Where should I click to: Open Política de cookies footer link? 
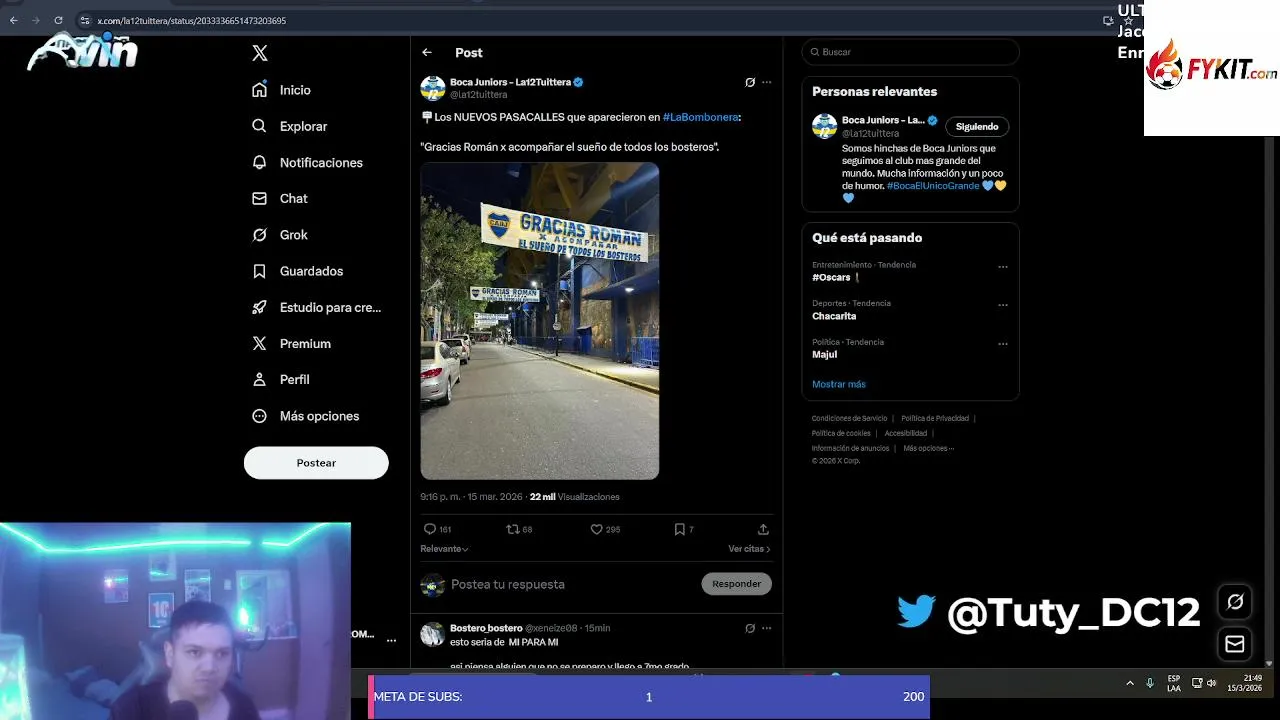click(x=841, y=433)
